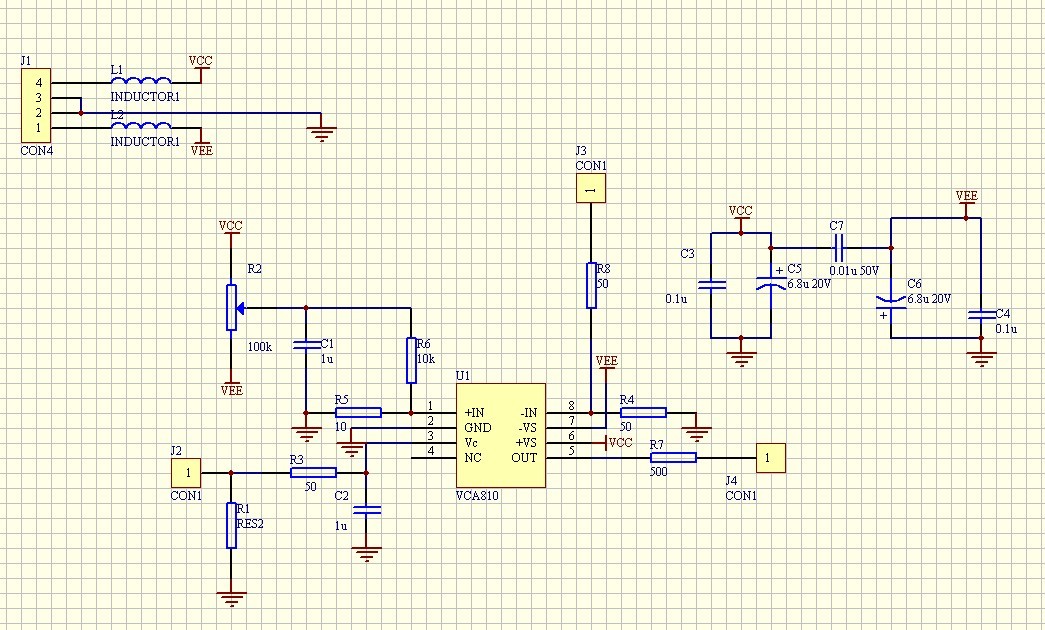Click the VEE power port below L2
Viewport: 1045px width, 630px height.
[201, 142]
